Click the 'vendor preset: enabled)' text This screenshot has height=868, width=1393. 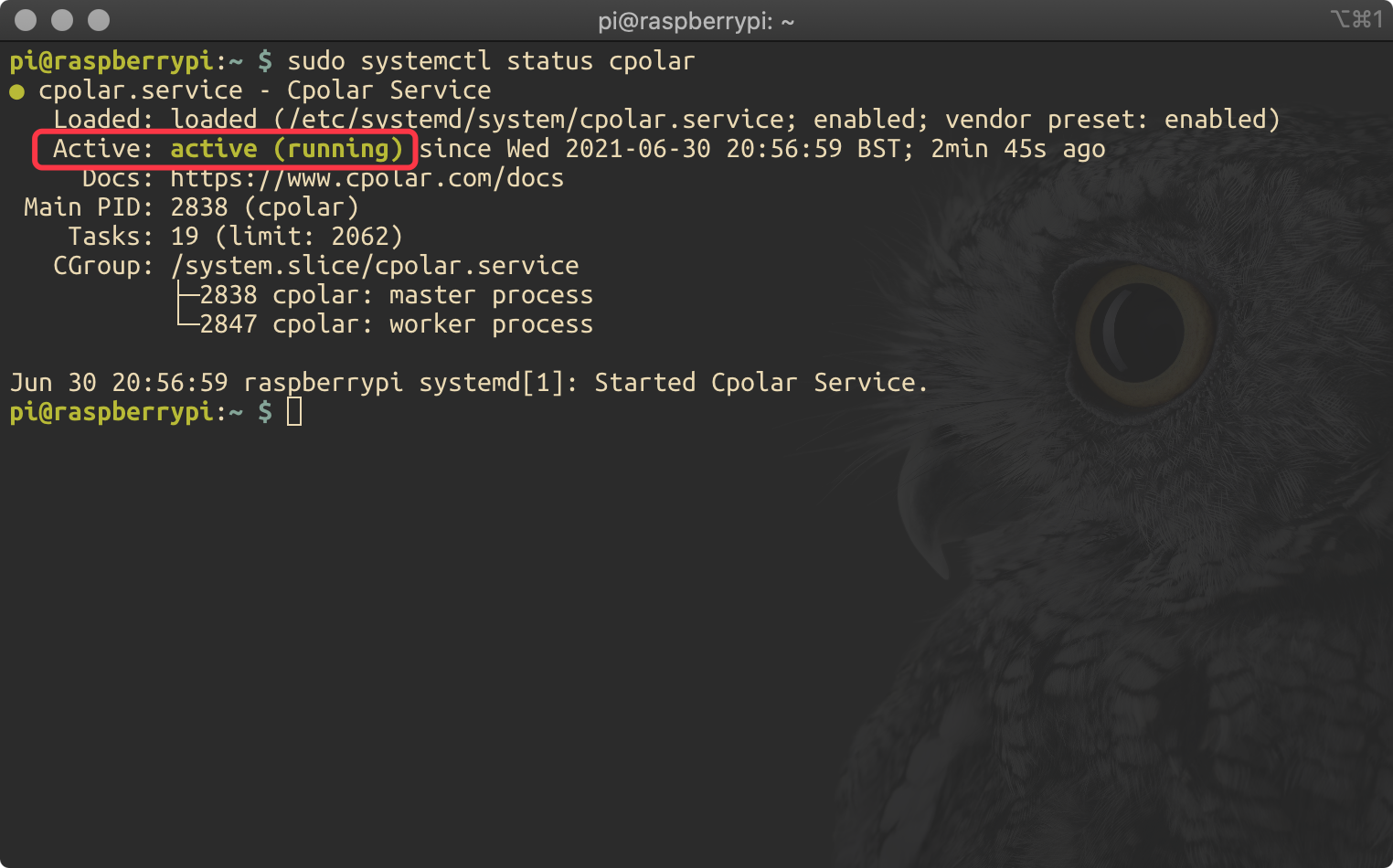pyautogui.click(x=1112, y=120)
